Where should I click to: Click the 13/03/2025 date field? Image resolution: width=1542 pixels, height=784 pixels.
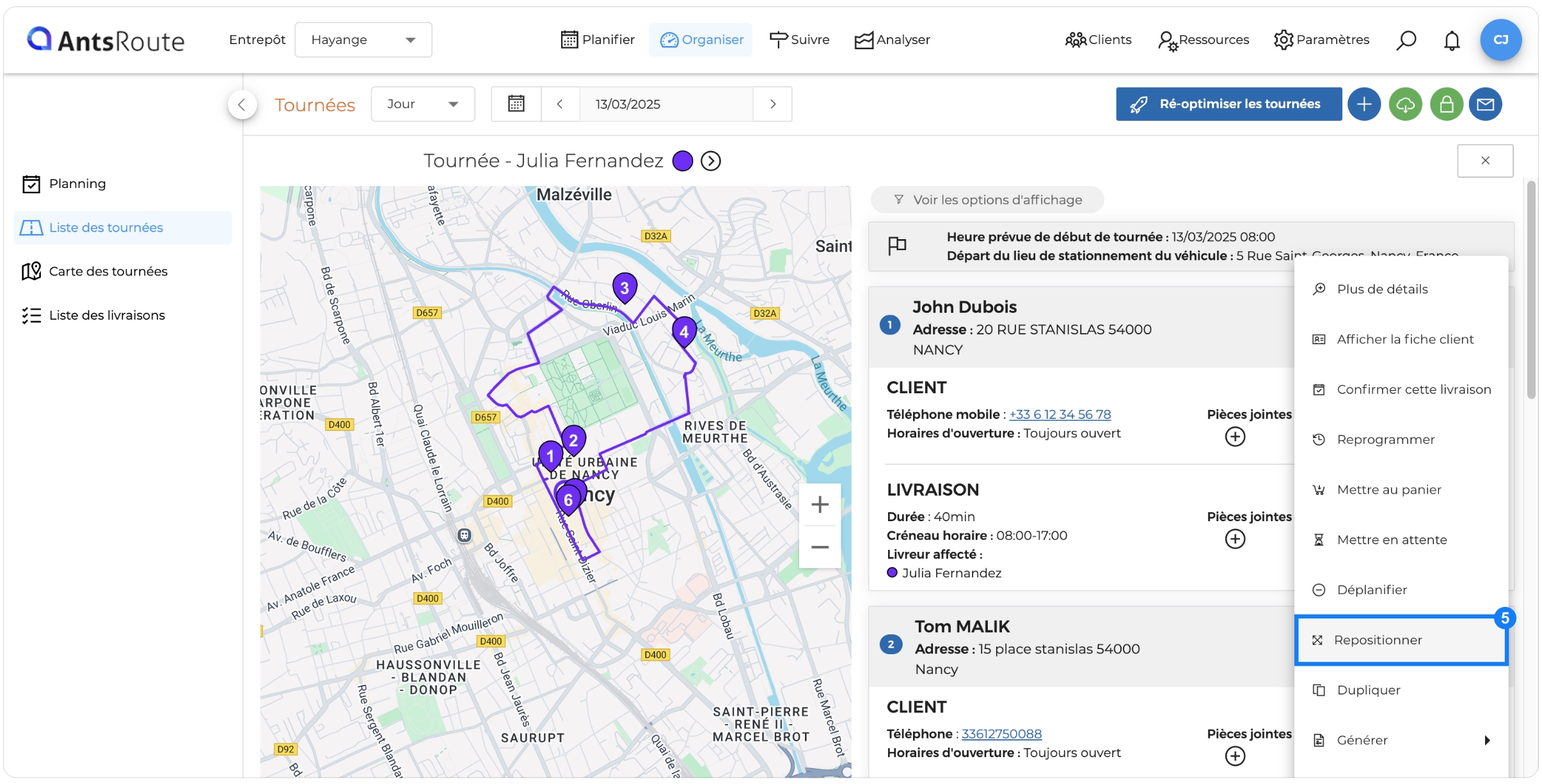[x=666, y=104]
